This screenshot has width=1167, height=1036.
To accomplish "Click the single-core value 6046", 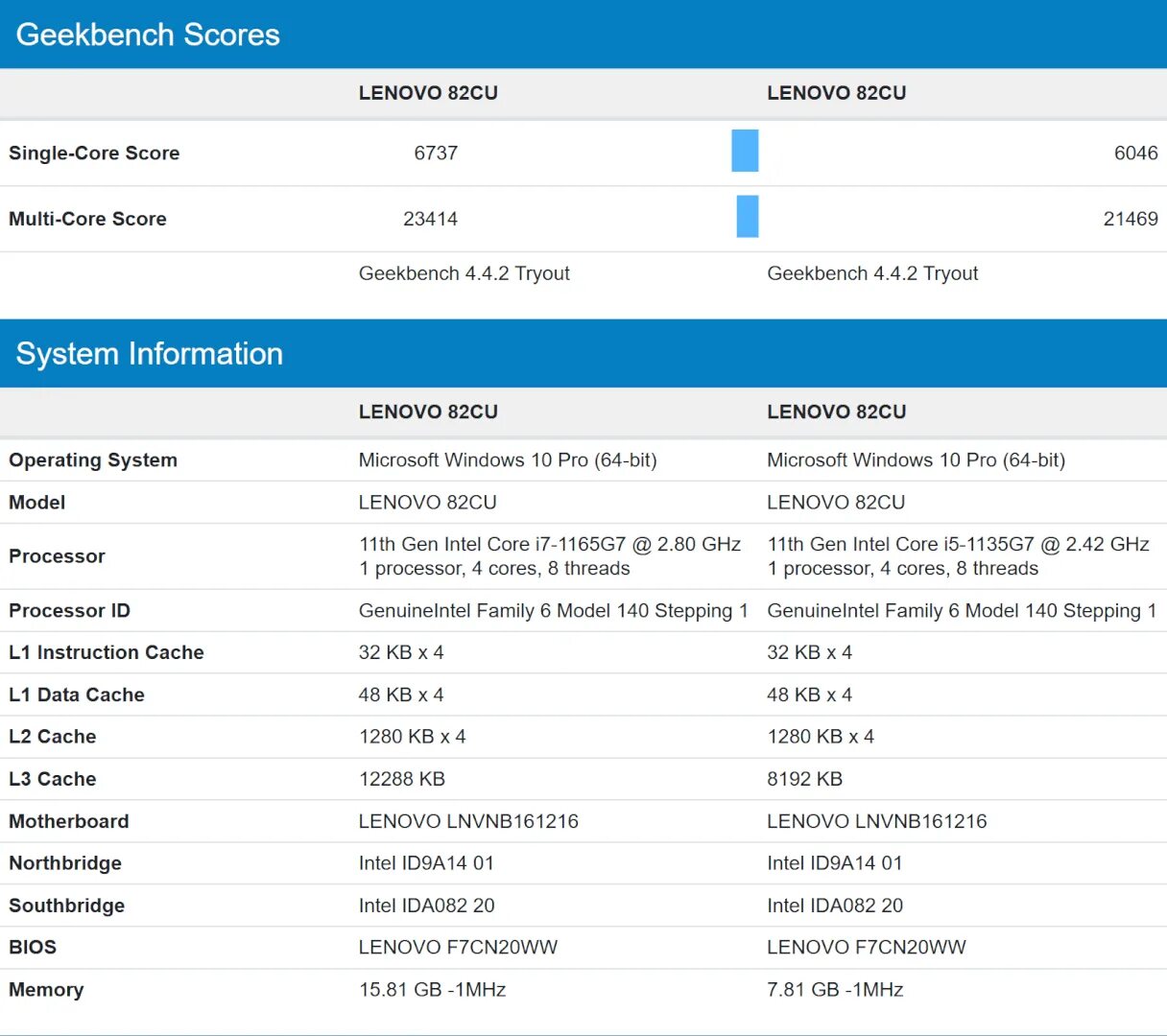I will click(x=1136, y=153).
